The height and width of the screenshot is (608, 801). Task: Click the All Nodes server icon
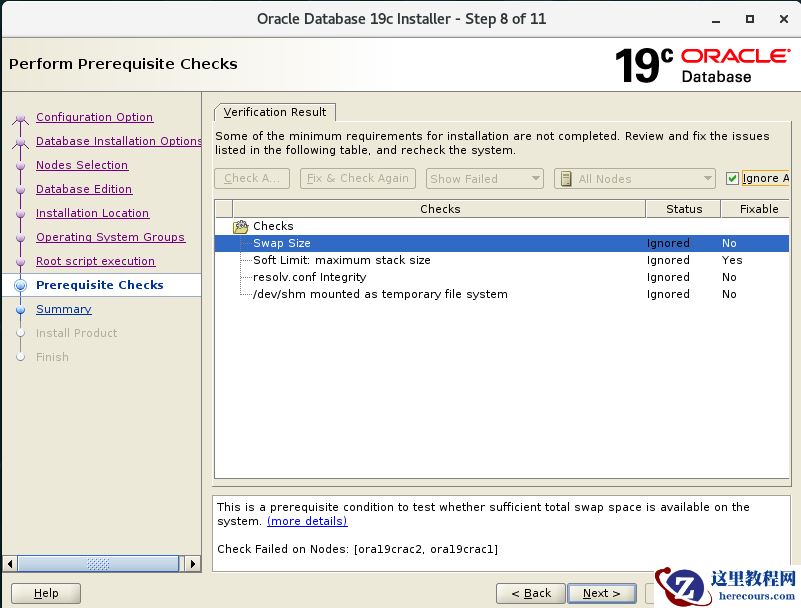(x=566, y=179)
